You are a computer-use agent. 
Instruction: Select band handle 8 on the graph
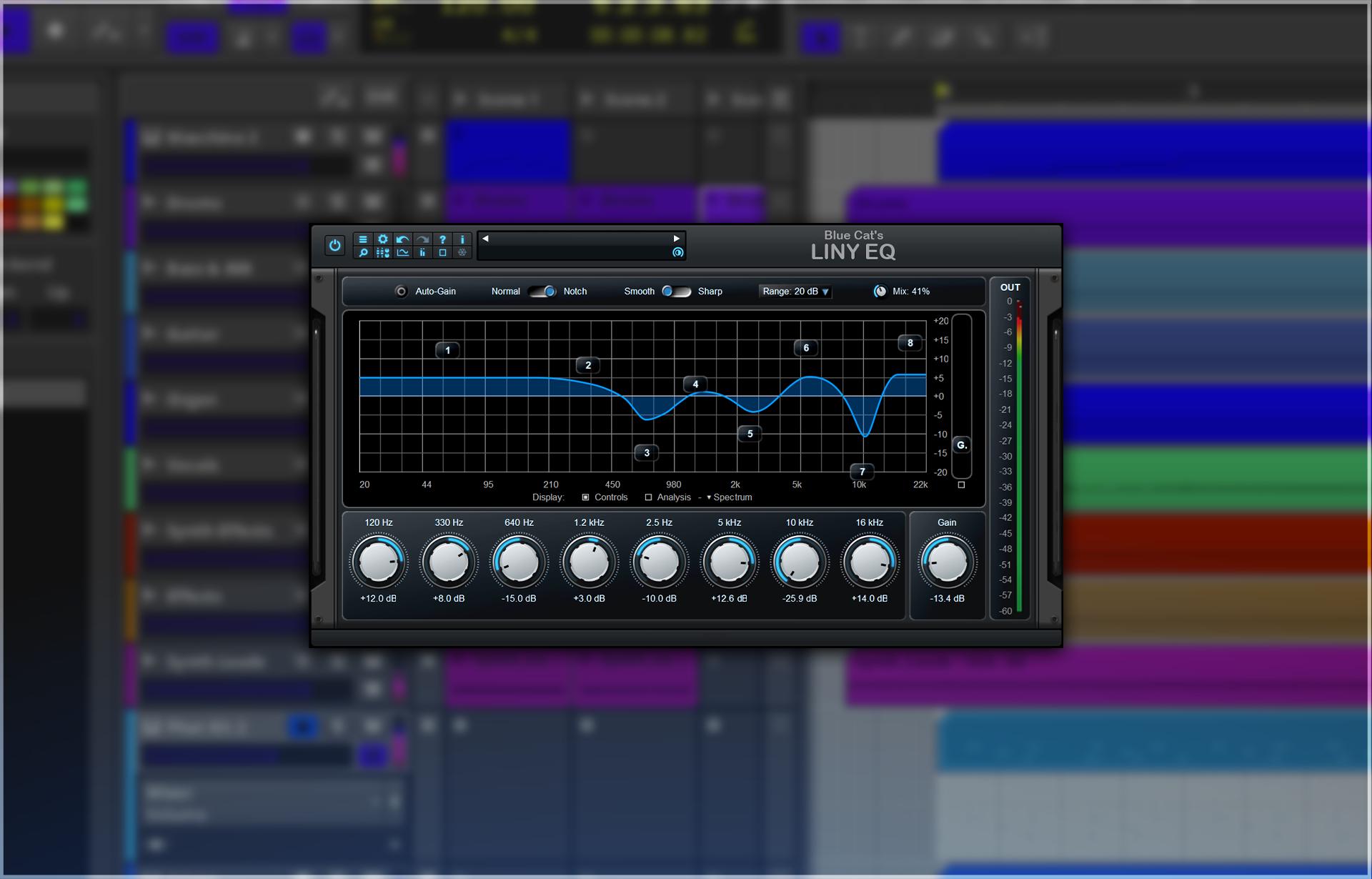[x=910, y=343]
